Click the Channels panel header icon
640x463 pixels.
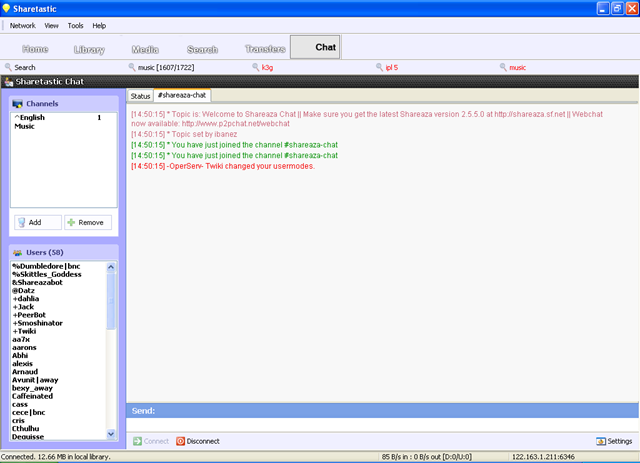click(17, 103)
